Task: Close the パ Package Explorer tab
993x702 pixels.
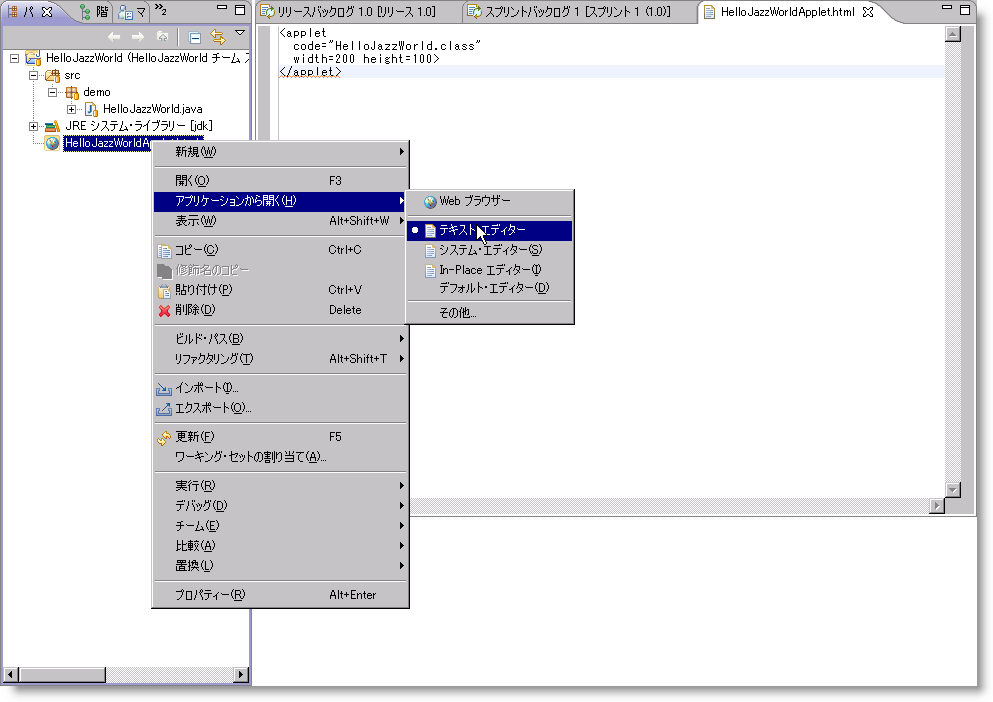Action: [x=47, y=11]
